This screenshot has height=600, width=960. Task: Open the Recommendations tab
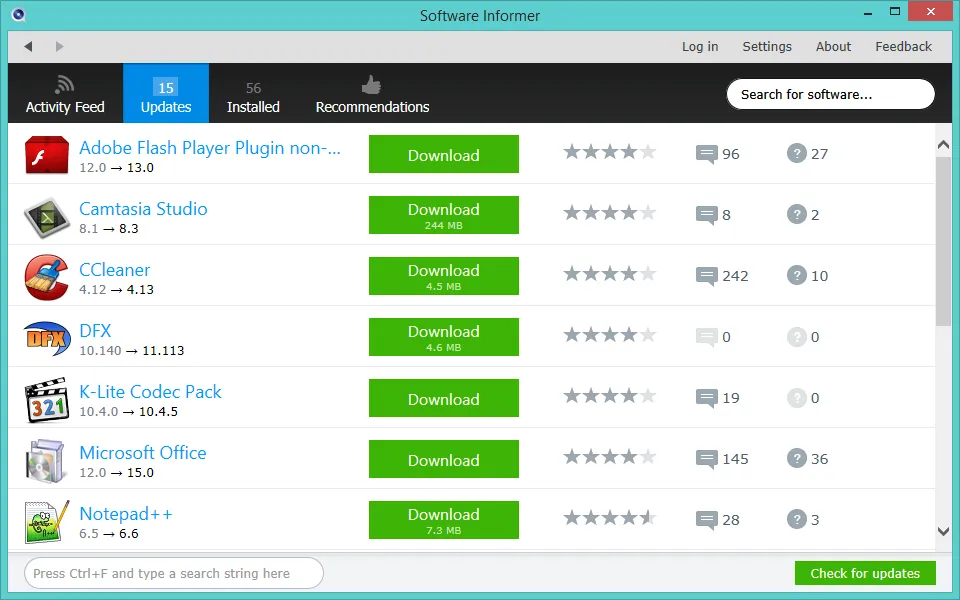(372, 94)
